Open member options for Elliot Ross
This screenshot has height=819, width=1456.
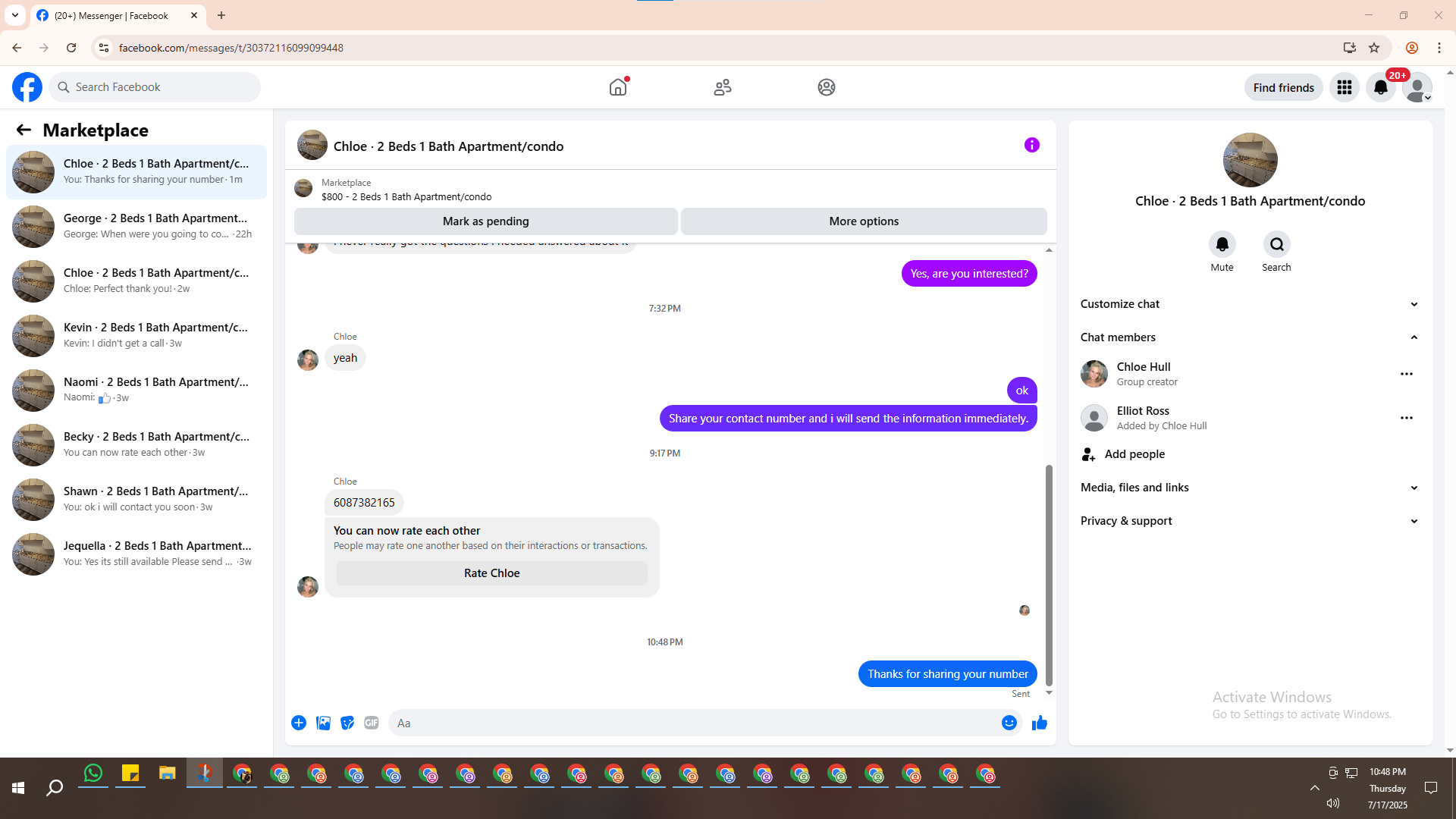(x=1407, y=418)
